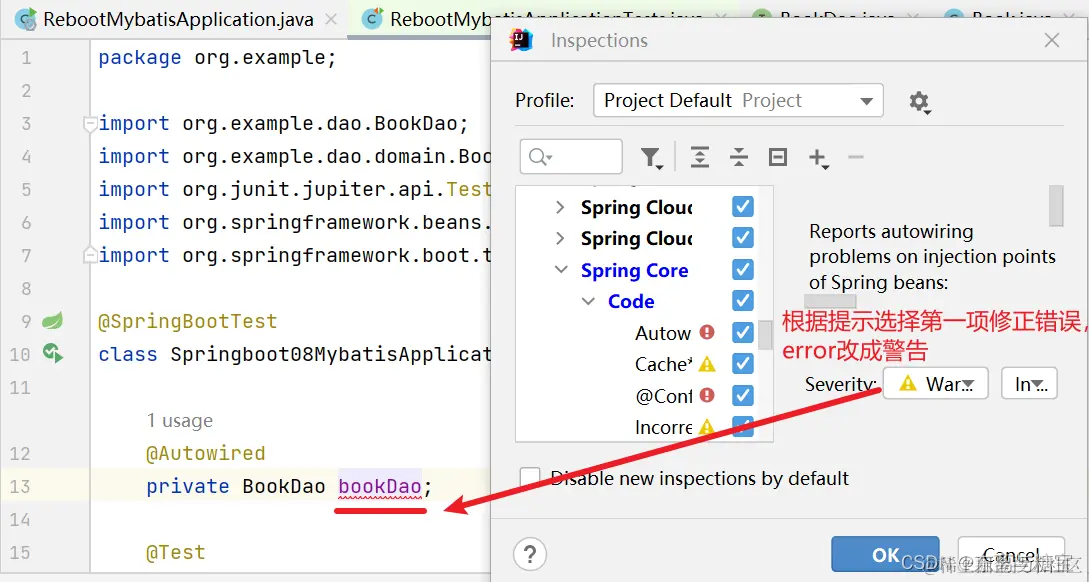Click OK to apply inspection settings
The width and height of the screenshot is (1089, 582).
(x=886, y=554)
